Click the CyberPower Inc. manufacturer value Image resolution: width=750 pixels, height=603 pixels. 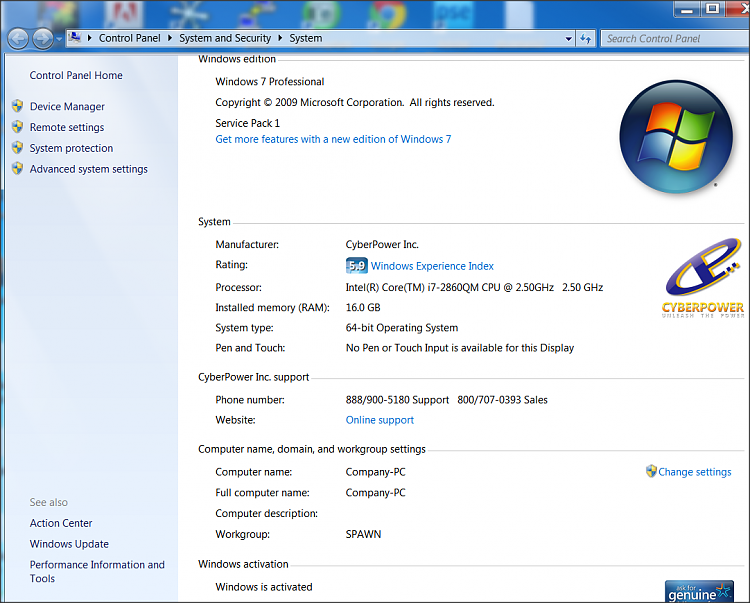click(x=382, y=244)
